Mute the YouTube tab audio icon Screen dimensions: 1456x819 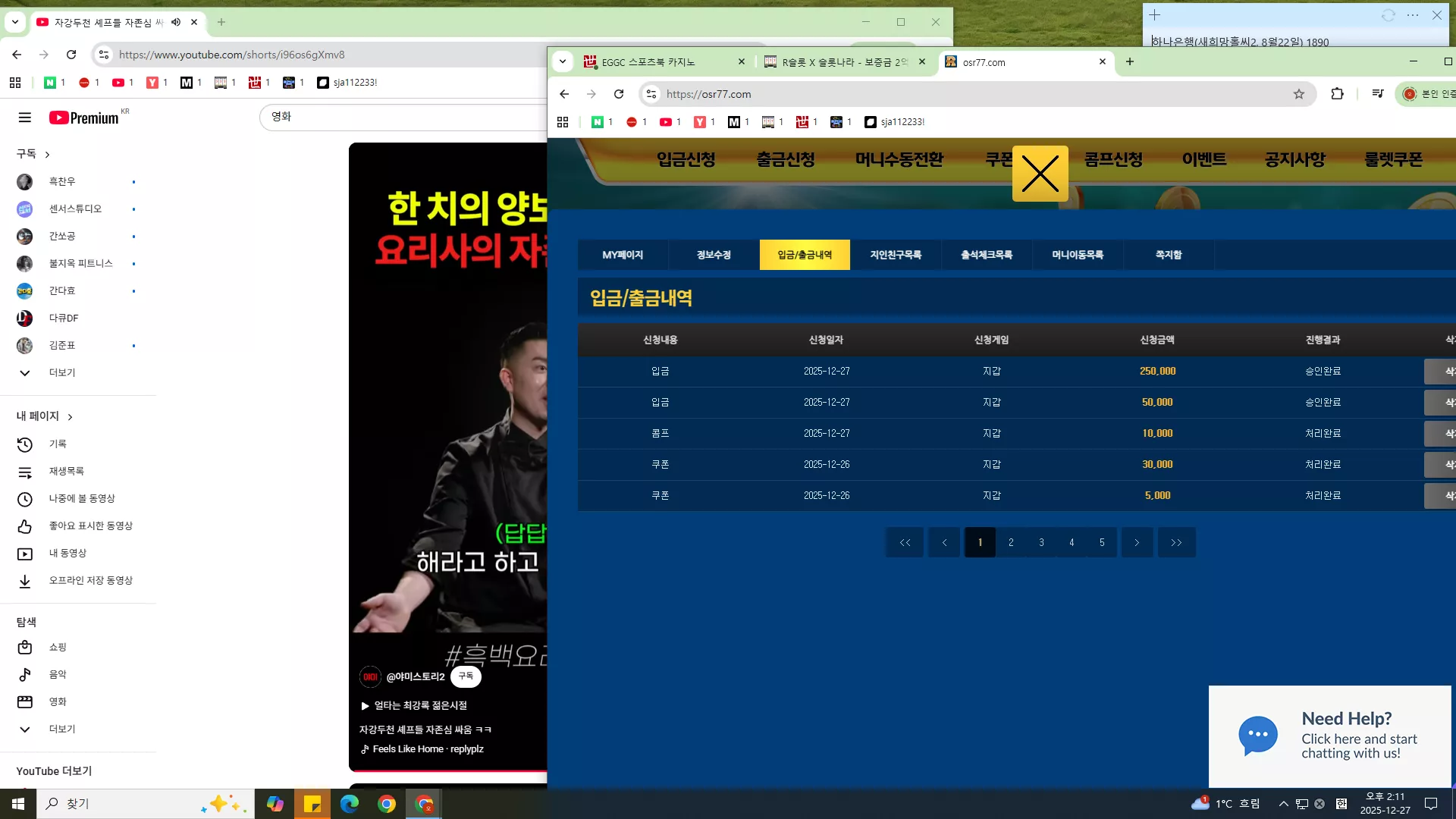pos(176,22)
